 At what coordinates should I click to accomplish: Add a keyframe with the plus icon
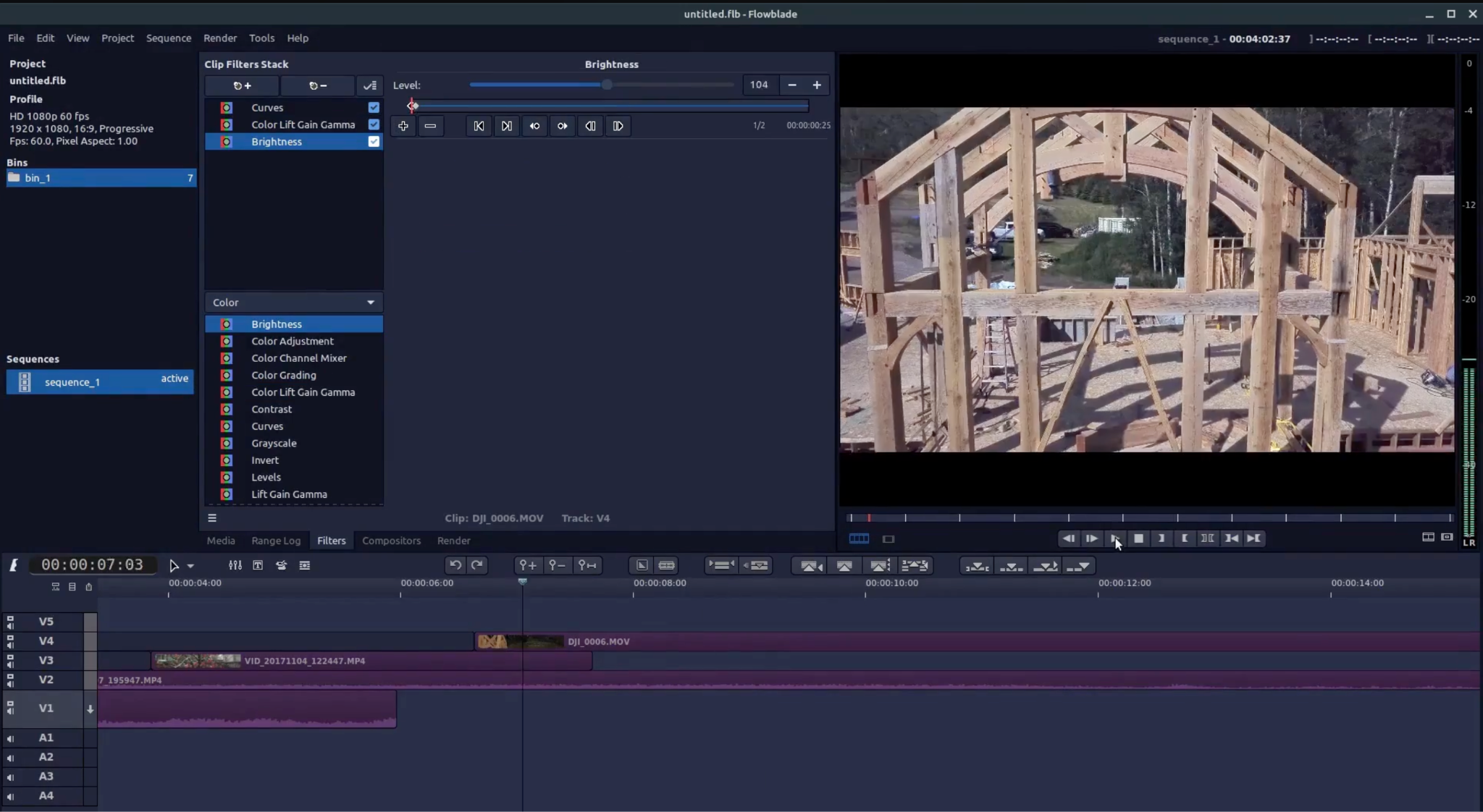(x=403, y=126)
